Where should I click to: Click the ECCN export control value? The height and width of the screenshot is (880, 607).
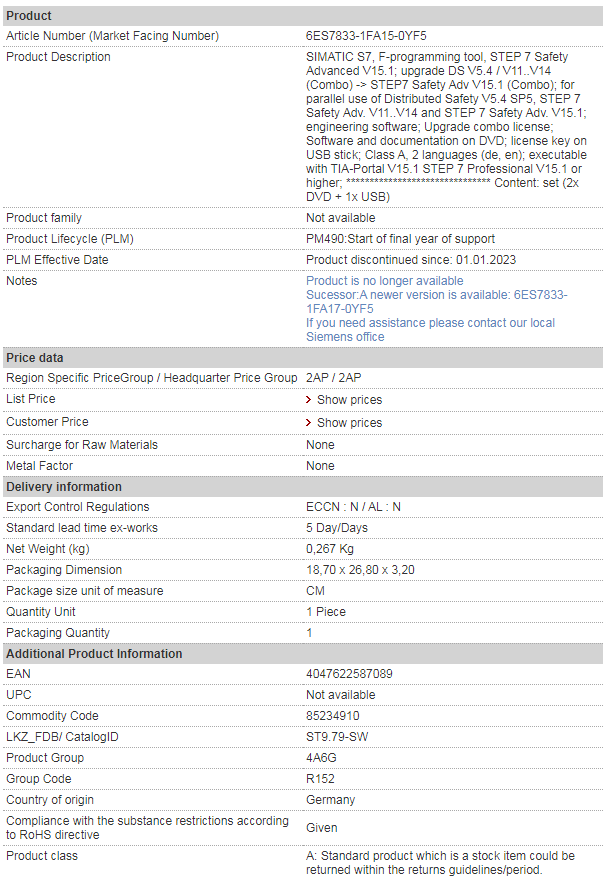coord(353,507)
